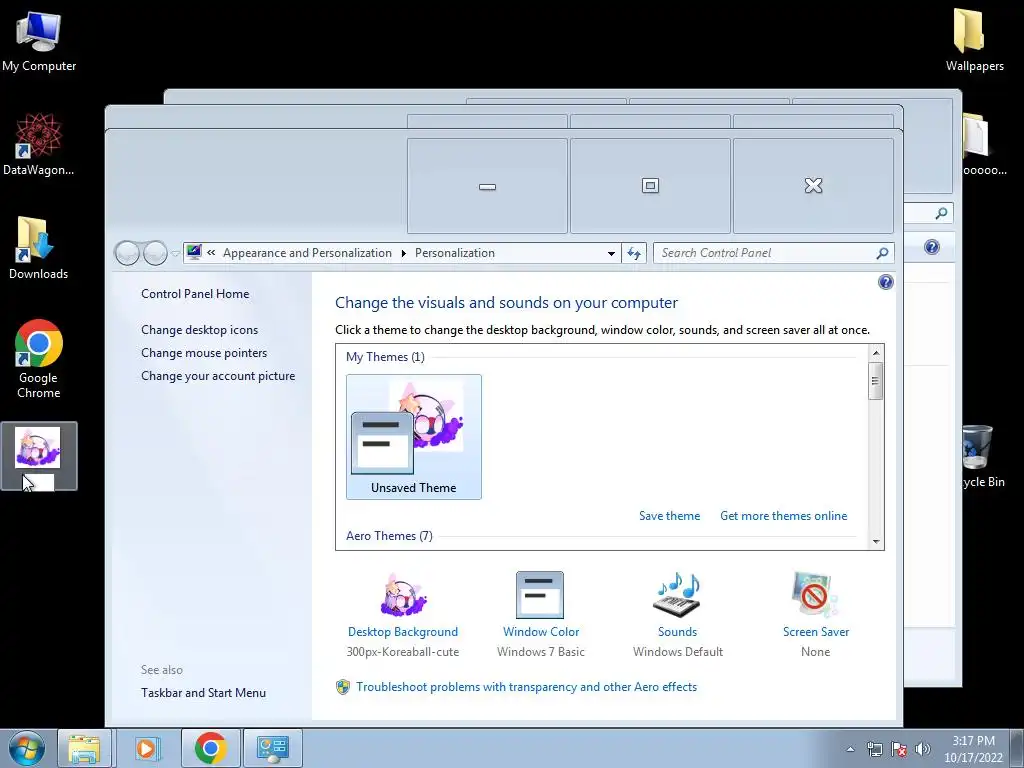Open Change your account picture

coord(217,376)
